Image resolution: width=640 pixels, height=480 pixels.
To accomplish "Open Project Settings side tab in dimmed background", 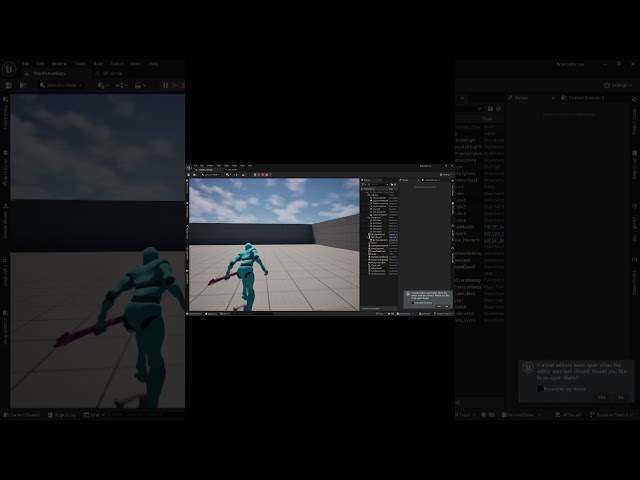I will 635,117.
